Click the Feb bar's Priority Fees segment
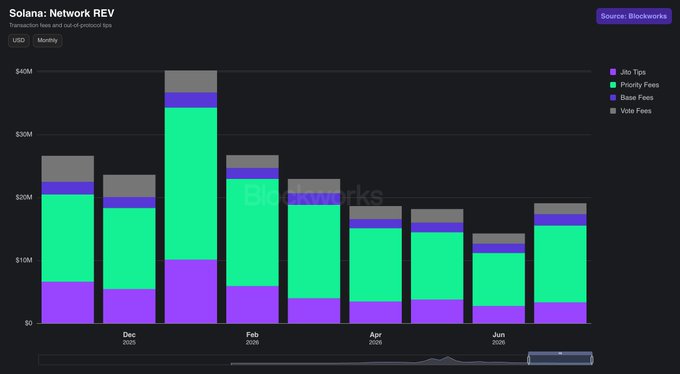This screenshot has height=374, width=680. click(x=252, y=233)
